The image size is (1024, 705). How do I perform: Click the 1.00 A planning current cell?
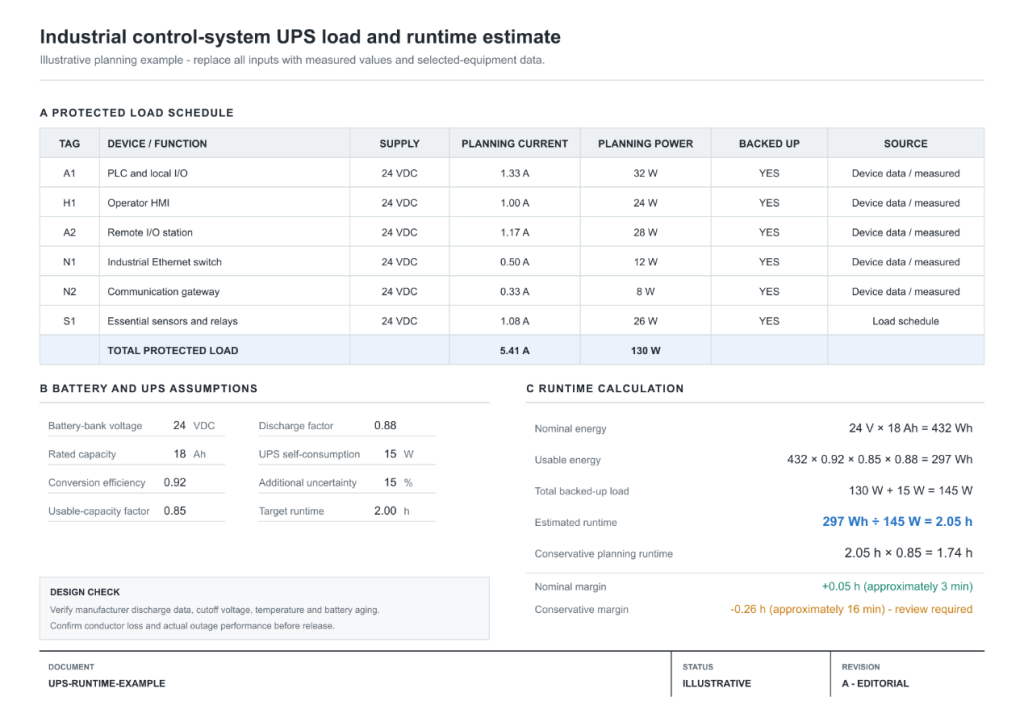(515, 203)
